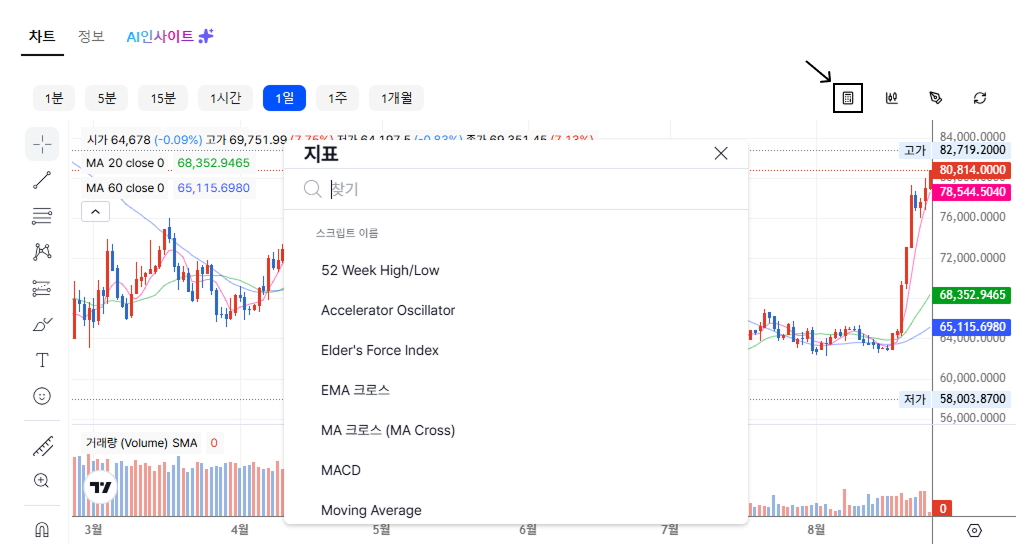Open the forecast and measurement tool
This screenshot has width=1032, height=560.
42,288
